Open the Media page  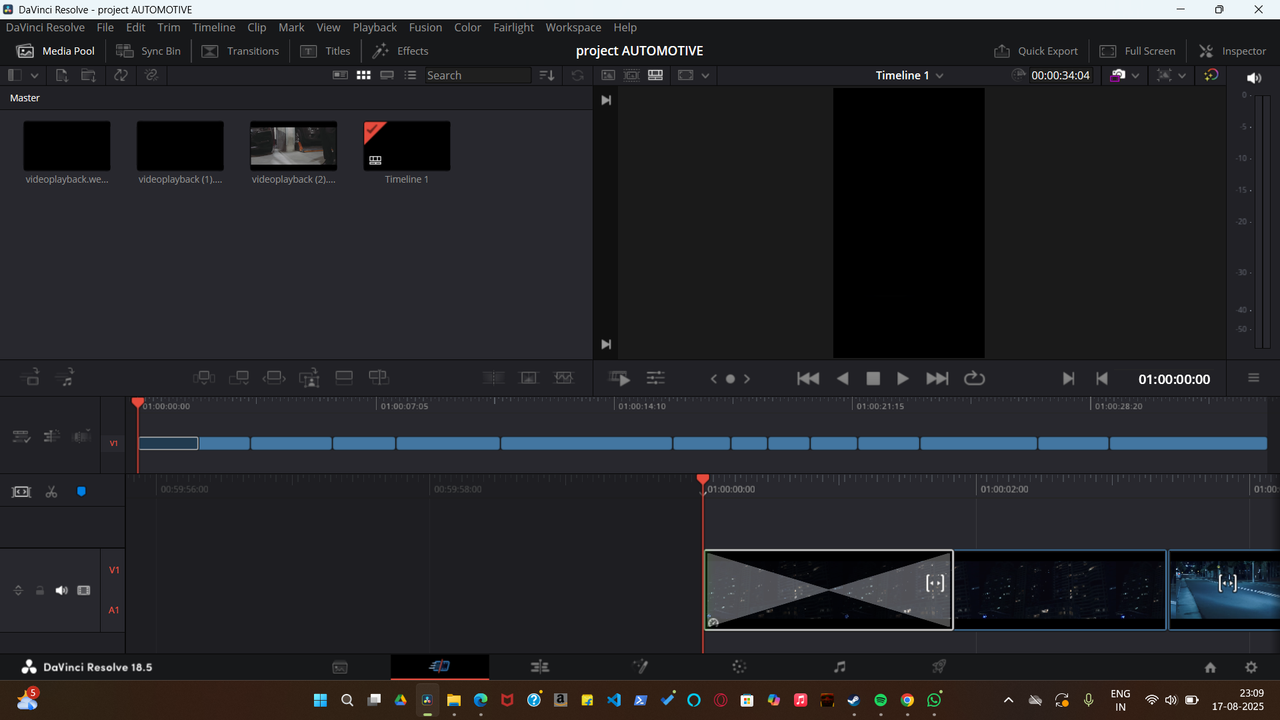340,666
